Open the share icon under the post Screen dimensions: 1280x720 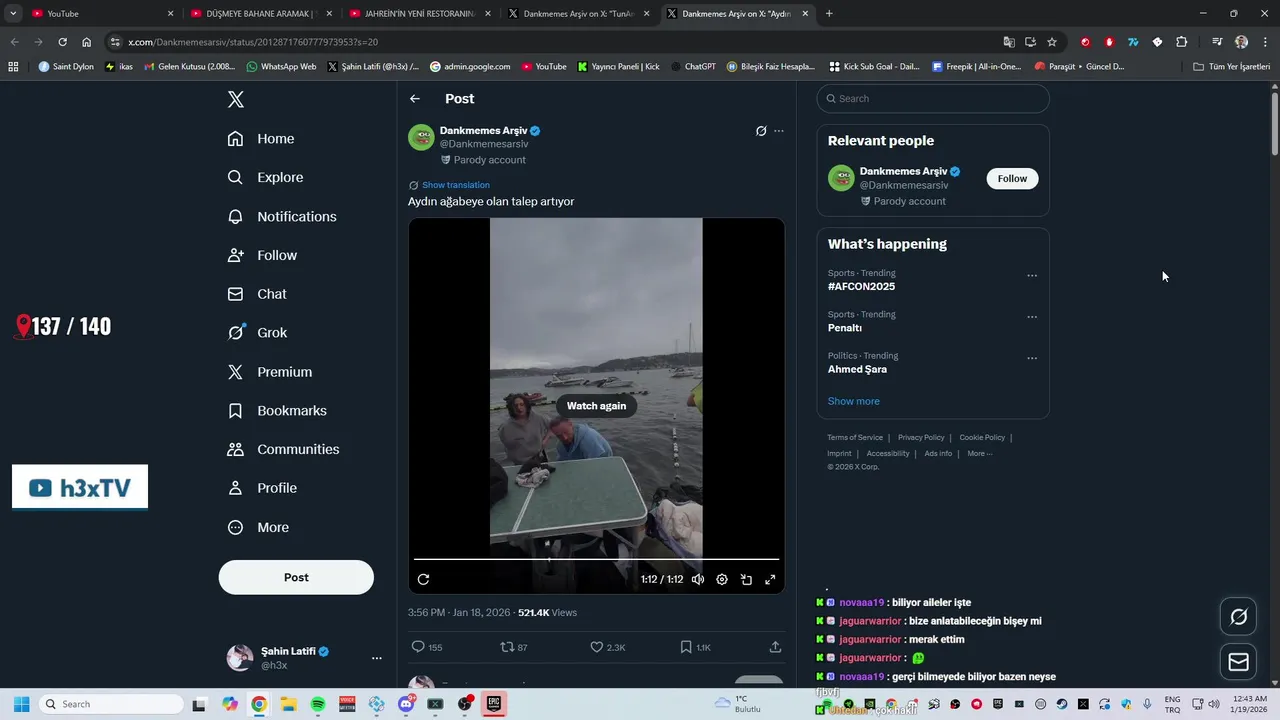coord(775,647)
